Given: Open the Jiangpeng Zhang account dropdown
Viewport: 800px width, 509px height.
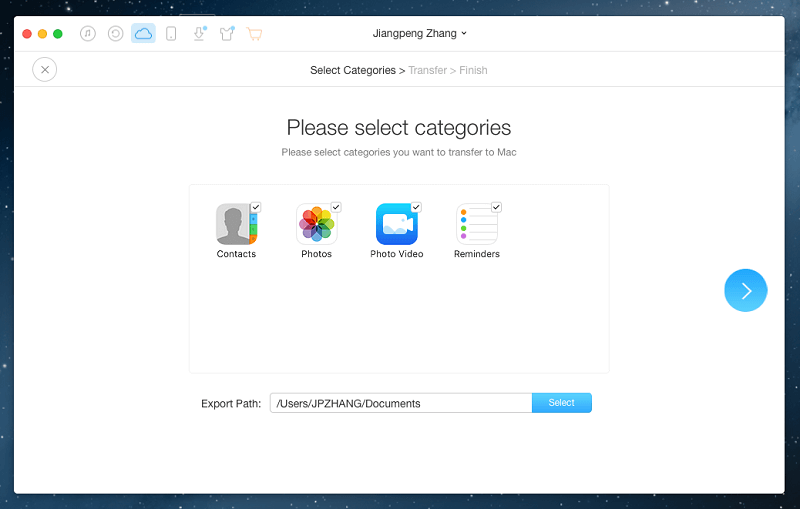Looking at the screenshot, I should click(x=419, y=34).
